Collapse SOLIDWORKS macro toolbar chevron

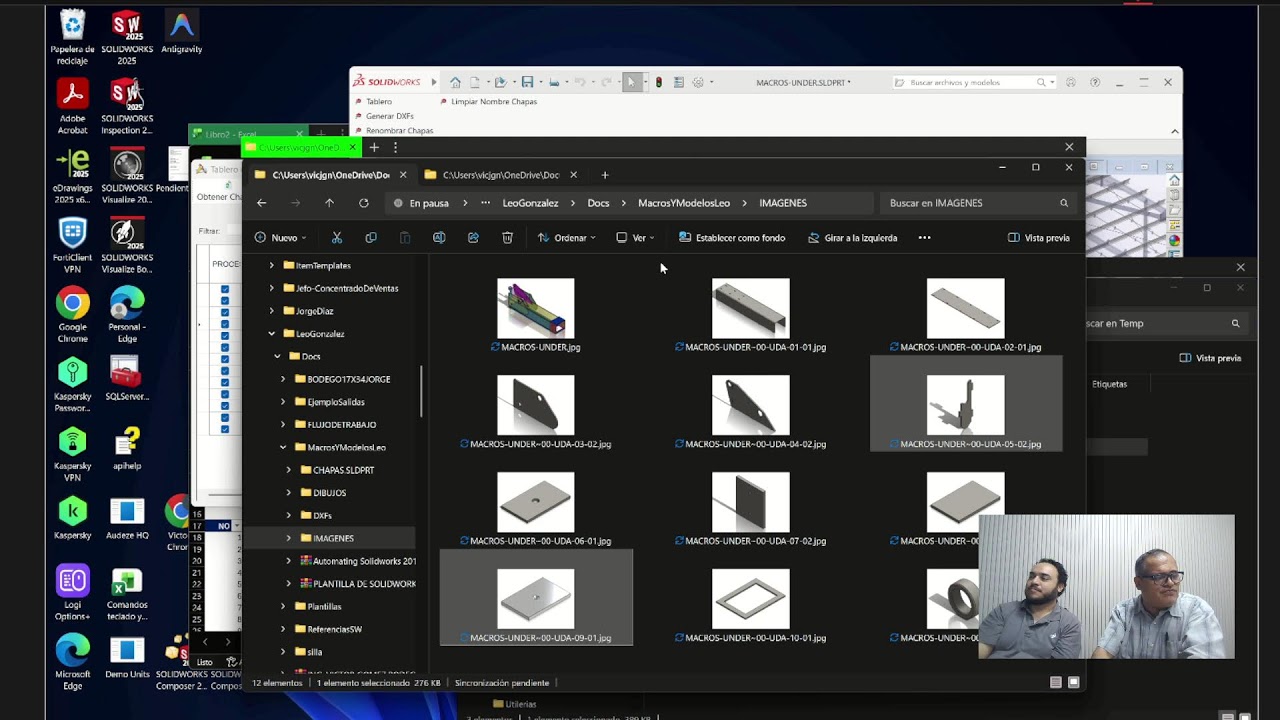(x=1175, y=131)
